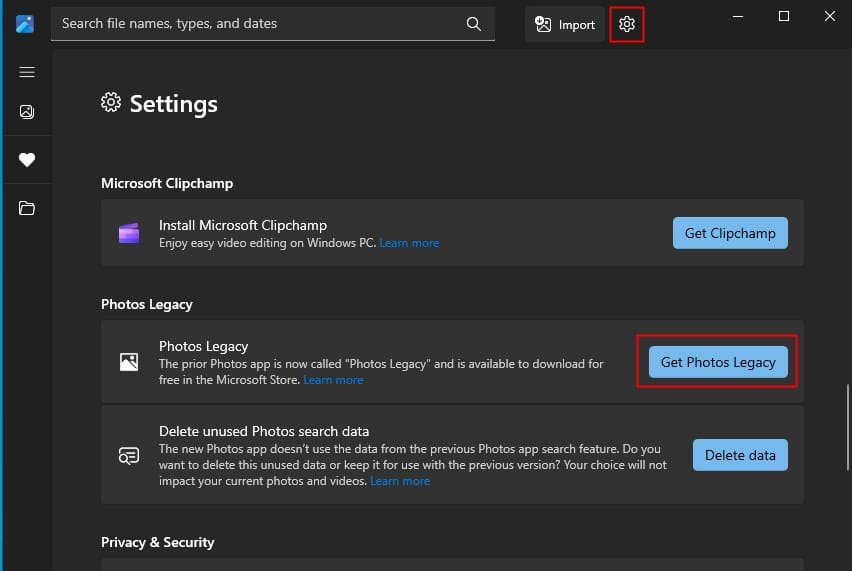
Task: Open the settings gear in title bar
Action: click(627, 24)
